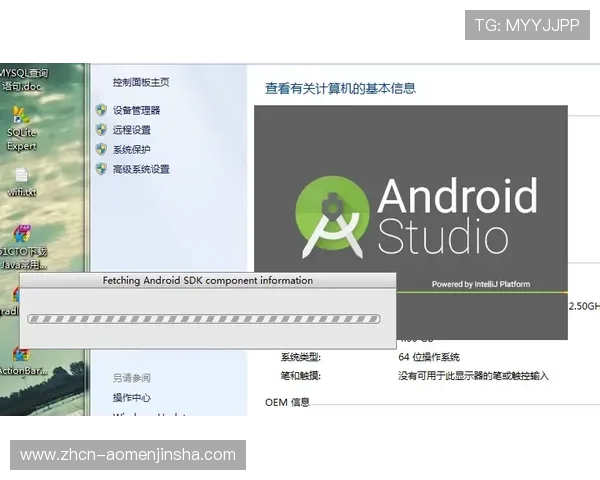This screenshot has width=600, height=480.
Task: Click the OEM 信息 section heading
Action: 287,403
